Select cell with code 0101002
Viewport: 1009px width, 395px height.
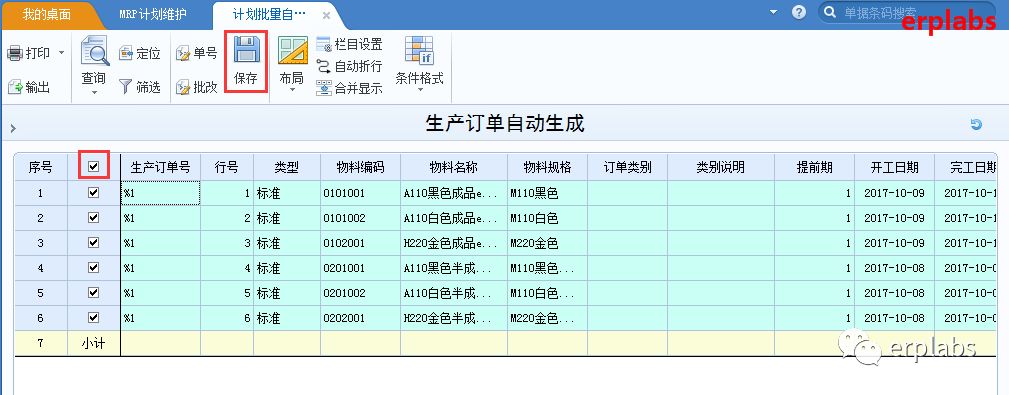[360, 218]
